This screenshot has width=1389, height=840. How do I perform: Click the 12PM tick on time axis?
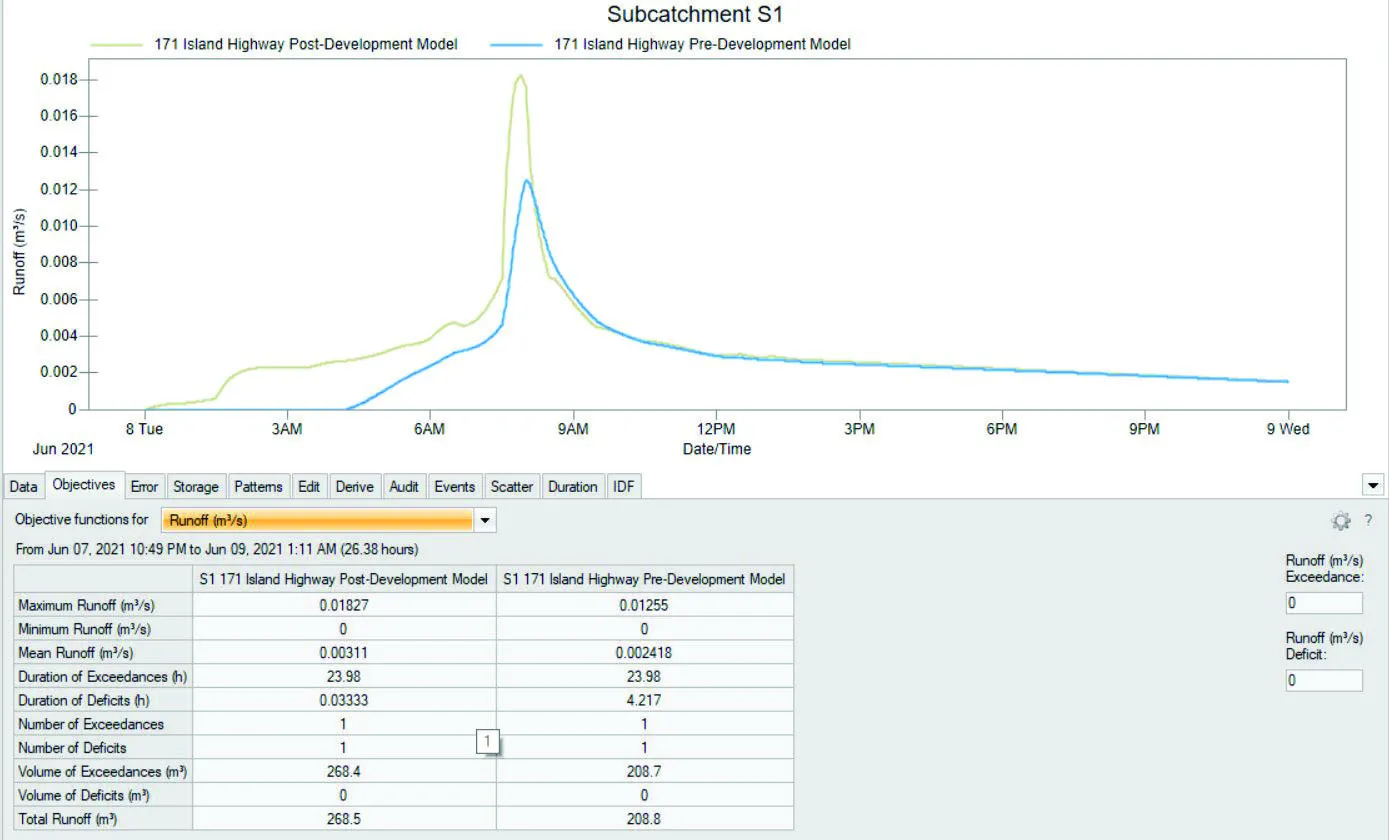[716, 429]
